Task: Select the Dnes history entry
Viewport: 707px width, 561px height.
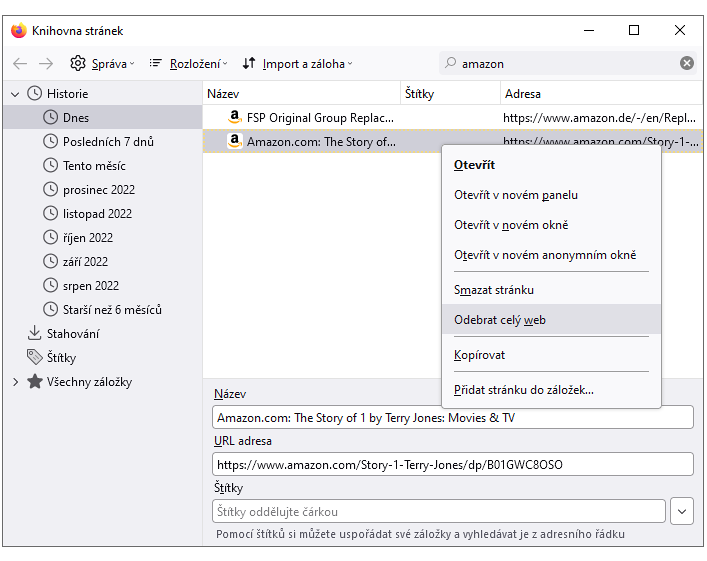Action: (x=103, y=117)
